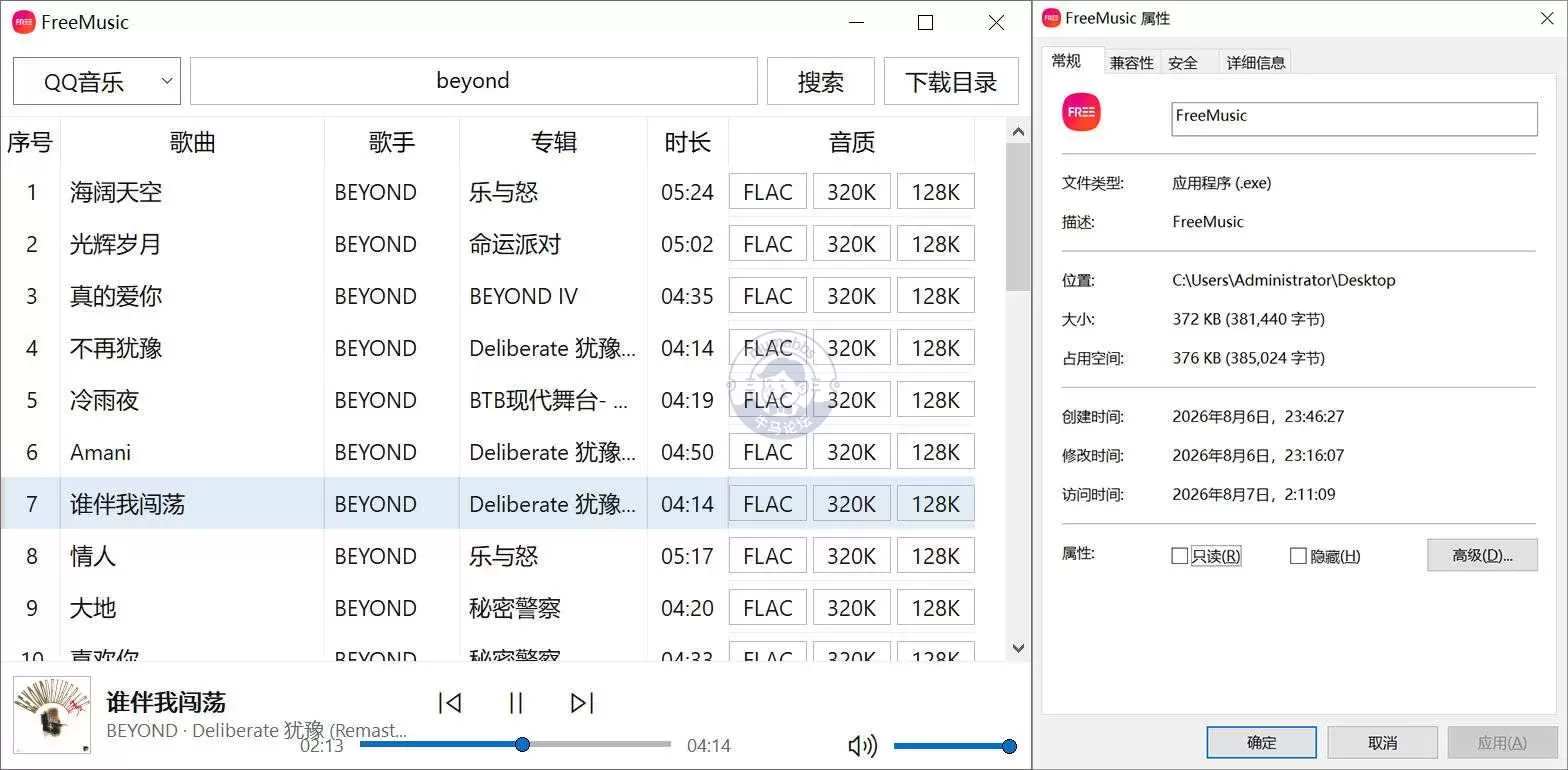Viewport: 1568px width, 770px height.
Task: Confirm with the 确定 button
Action: point(1262,743)
